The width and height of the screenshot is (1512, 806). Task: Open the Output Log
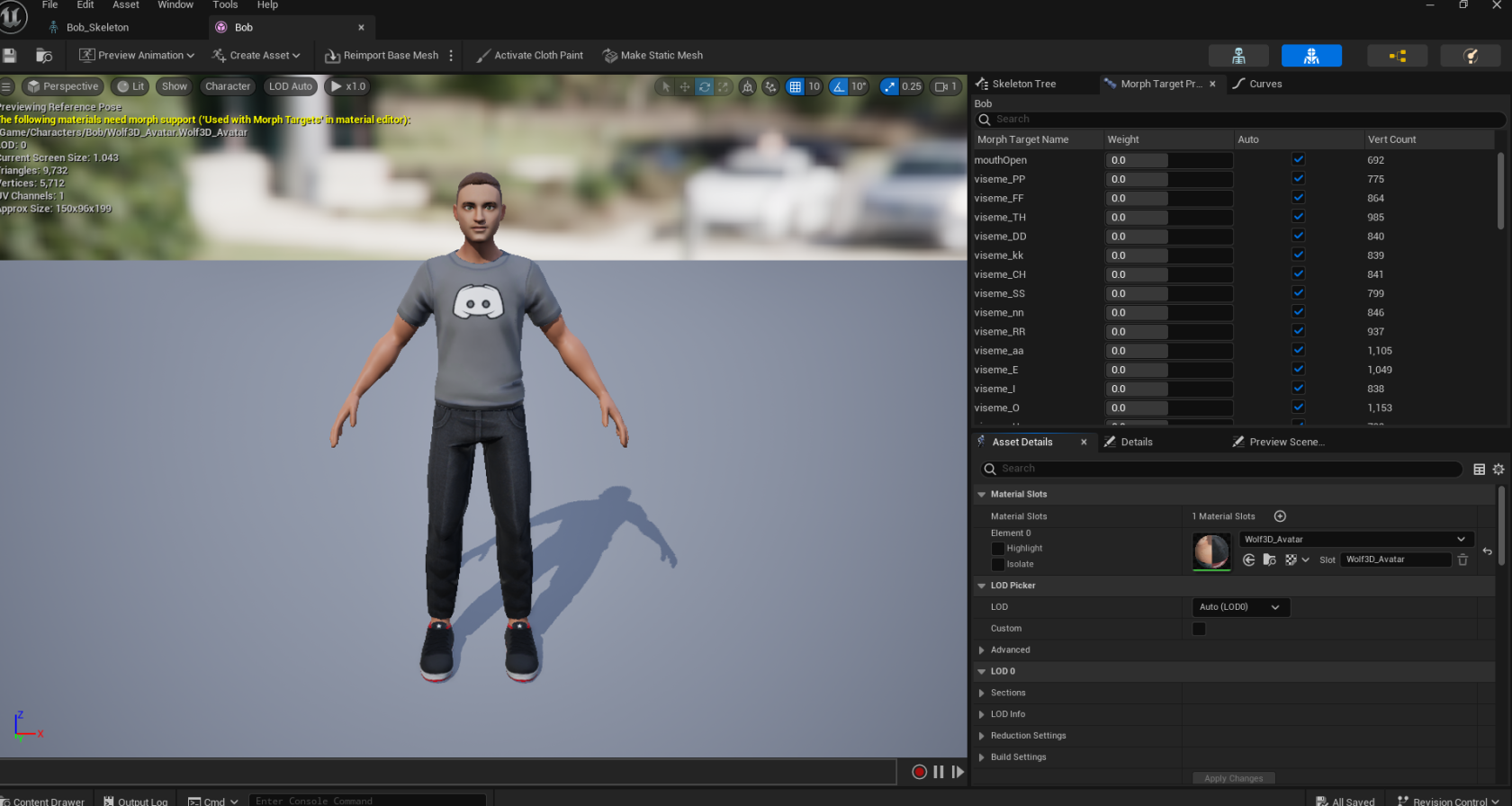[x=135, y=801]
